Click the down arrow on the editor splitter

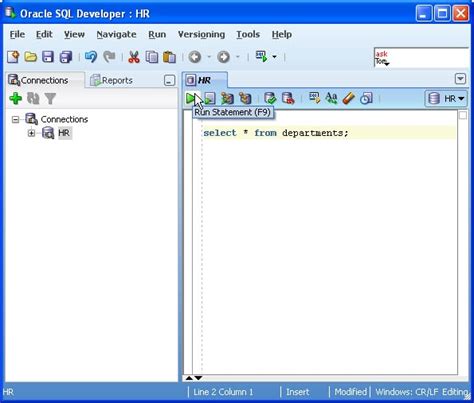pos(198,378)
